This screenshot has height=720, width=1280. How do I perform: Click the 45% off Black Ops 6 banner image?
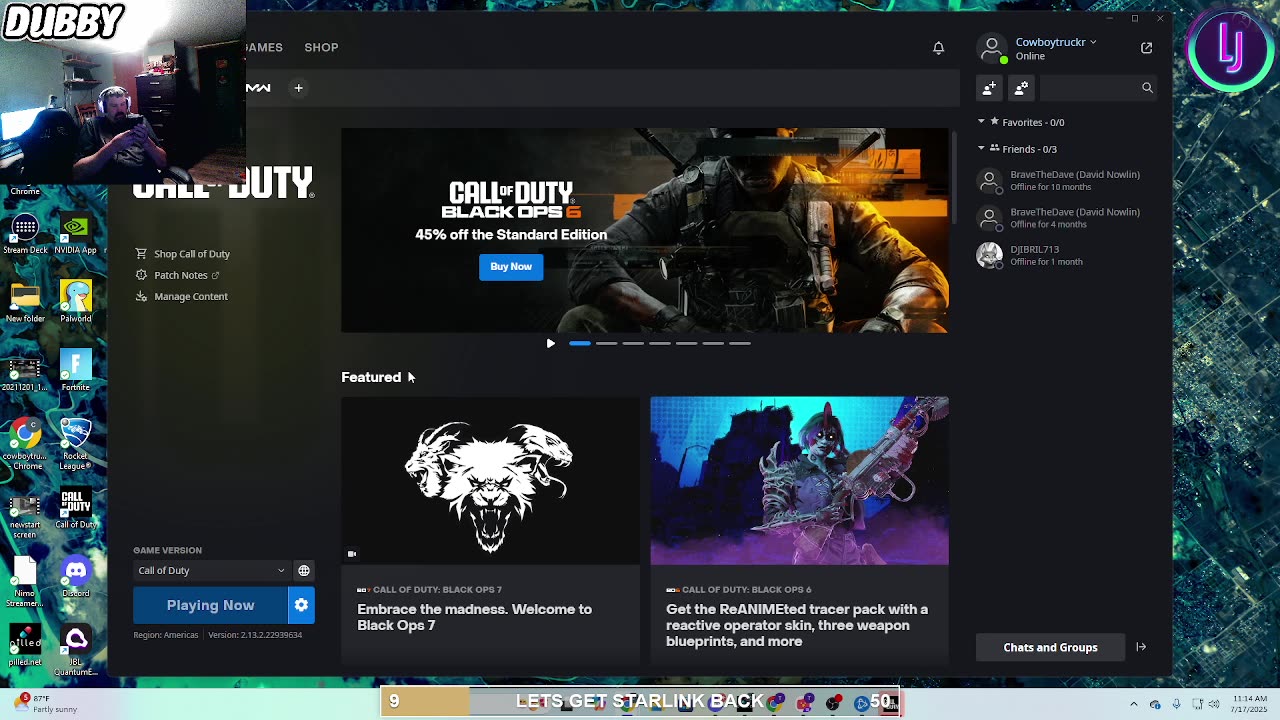pos(645,230)
